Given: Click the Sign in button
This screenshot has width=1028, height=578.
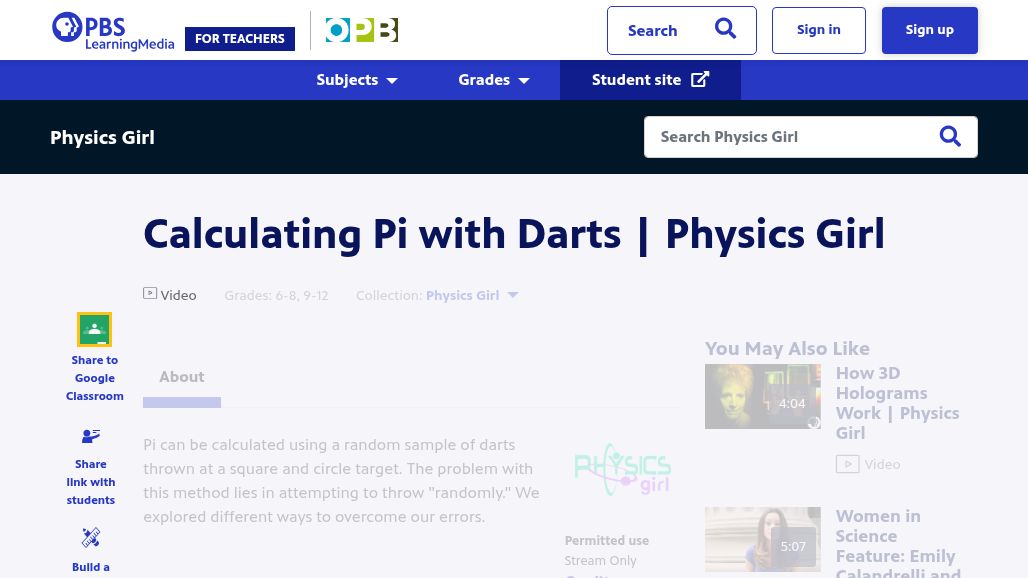Looking at the screenshot, I should (x=818, y=30).
